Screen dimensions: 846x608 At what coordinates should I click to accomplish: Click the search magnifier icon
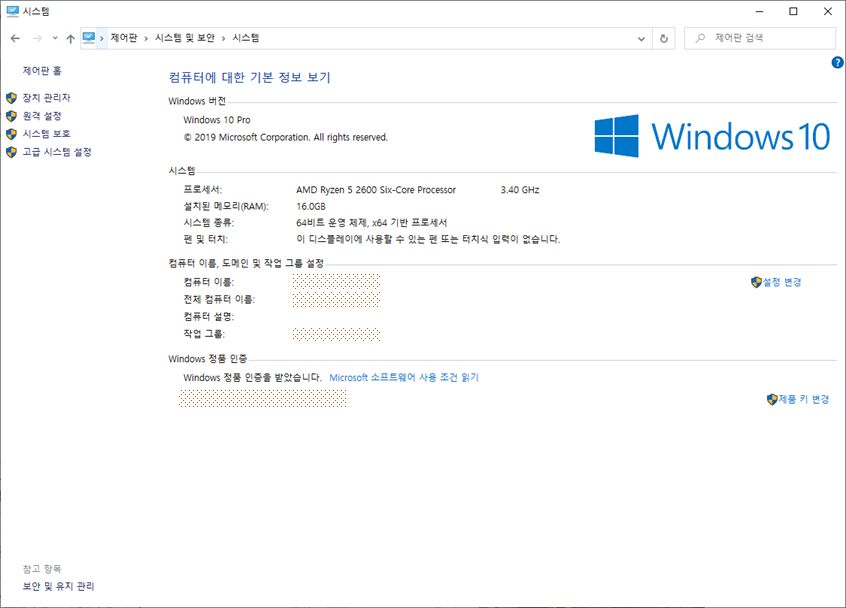tap(700, 38)
